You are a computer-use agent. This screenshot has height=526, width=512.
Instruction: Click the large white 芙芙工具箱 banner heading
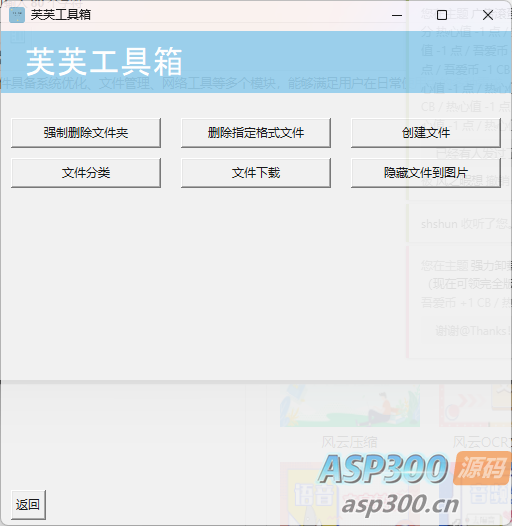click(104, 62)
